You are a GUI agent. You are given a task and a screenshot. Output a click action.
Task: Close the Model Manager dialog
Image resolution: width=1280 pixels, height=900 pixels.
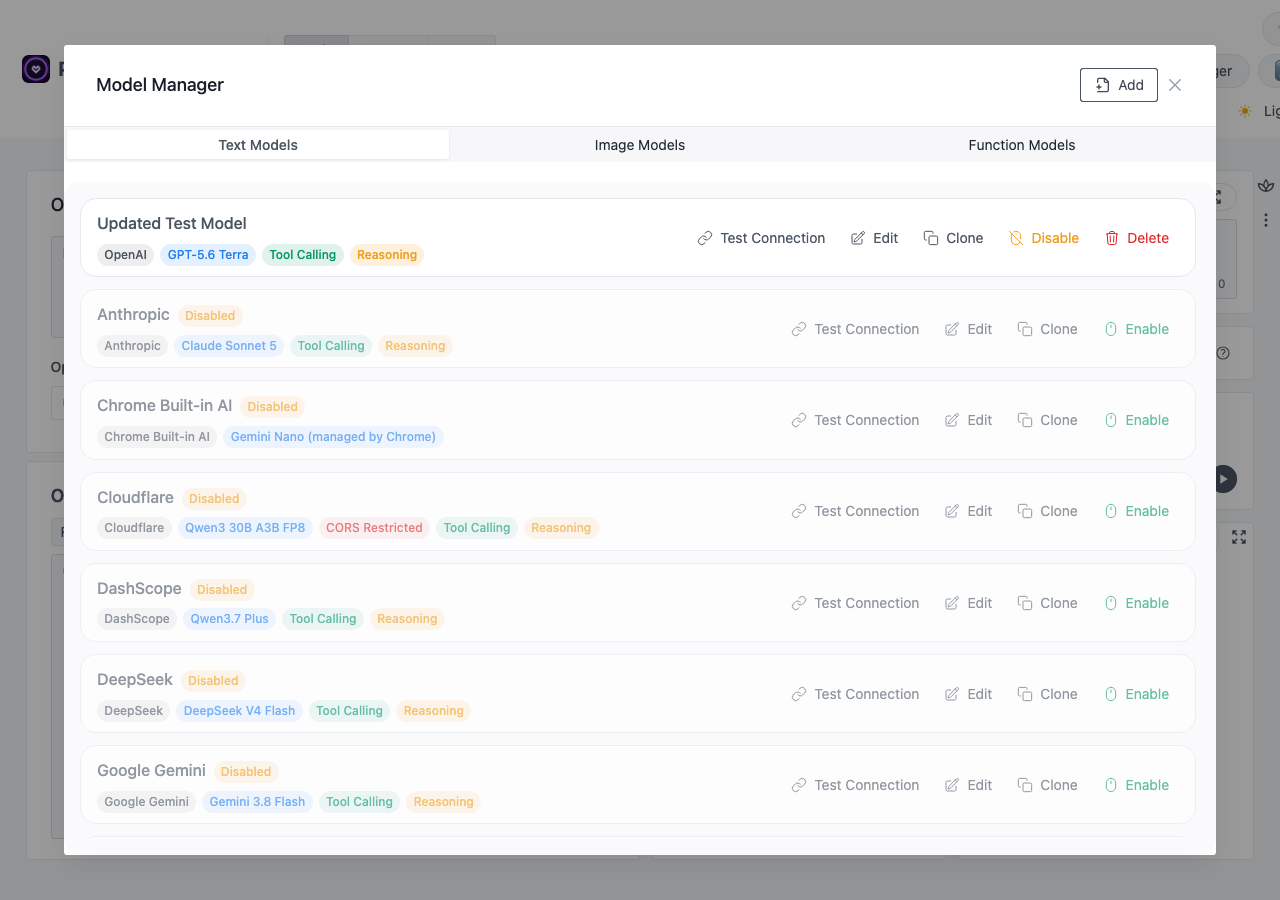1175,85
